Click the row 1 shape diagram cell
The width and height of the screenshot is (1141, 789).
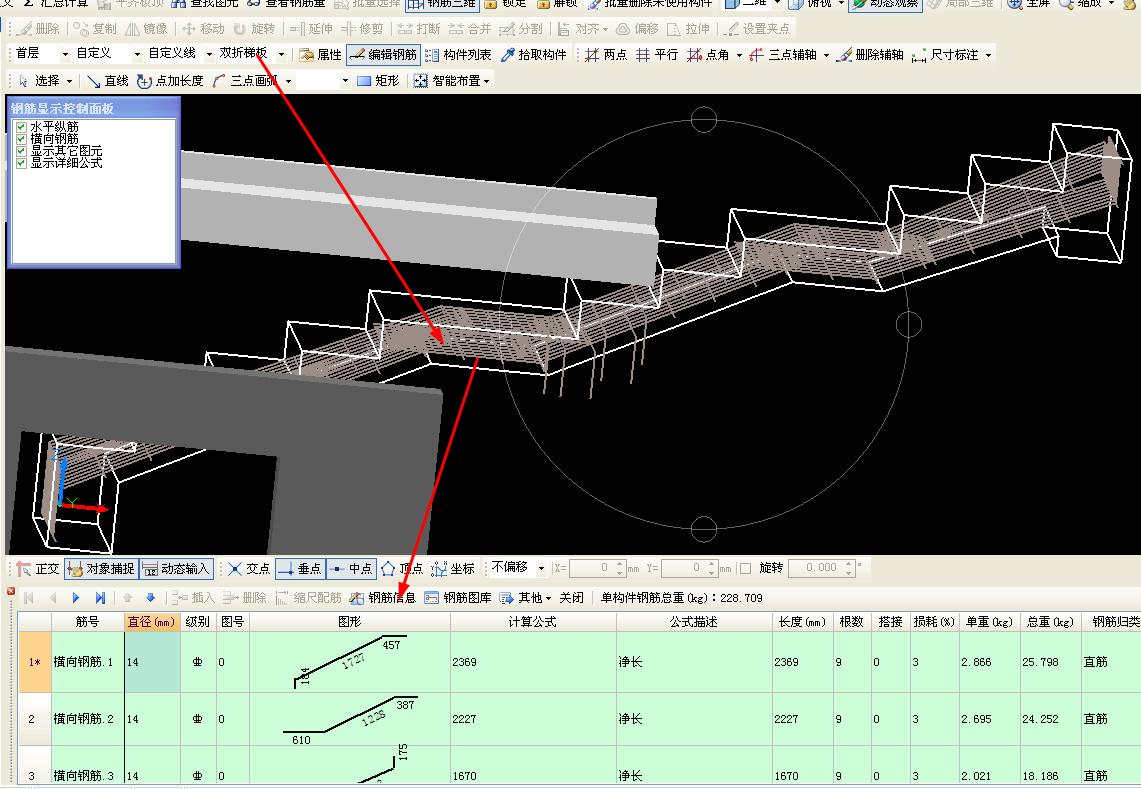click(349, 662)
